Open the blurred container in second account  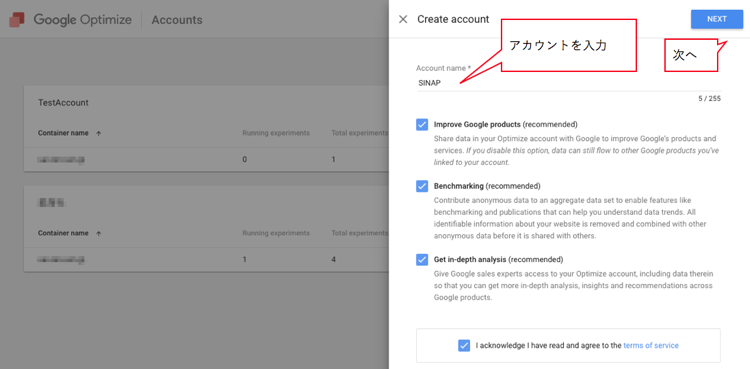[61, 259]
